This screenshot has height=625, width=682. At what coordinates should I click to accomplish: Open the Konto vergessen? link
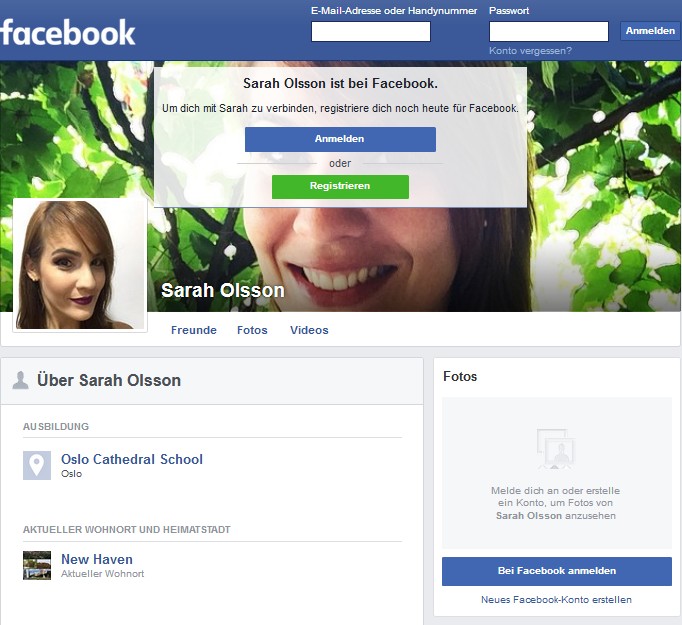click(x=530, y=50)
